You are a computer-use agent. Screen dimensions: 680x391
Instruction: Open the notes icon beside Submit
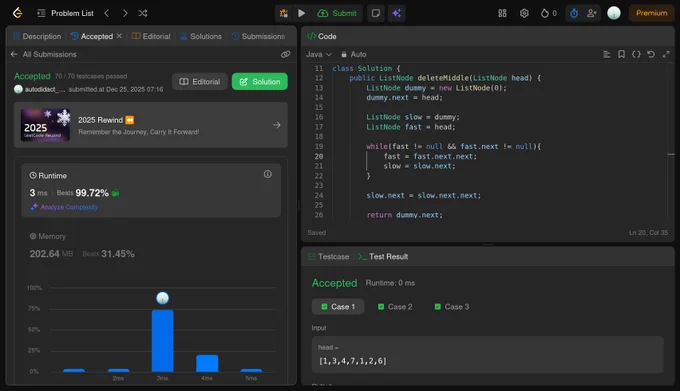point(376,13)
